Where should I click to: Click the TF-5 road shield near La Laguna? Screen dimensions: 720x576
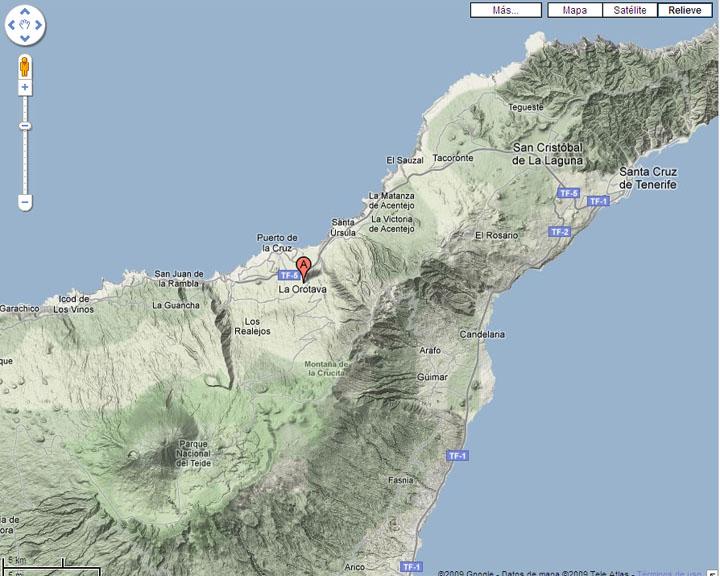point(569,193)
